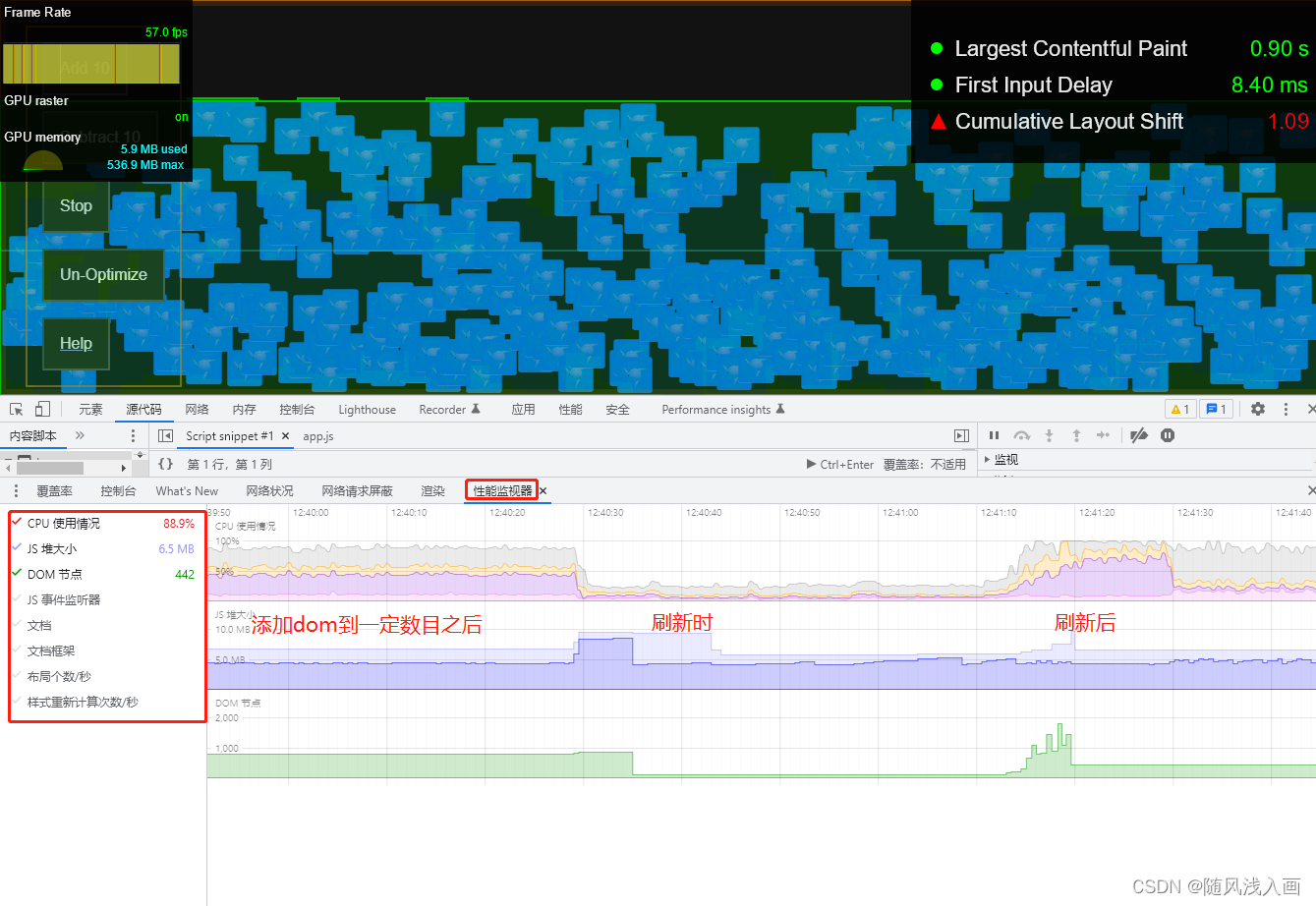This screenshot has height=906, width=1316.
Task: Open the drawer 控制台 tab
Action: 118,491
